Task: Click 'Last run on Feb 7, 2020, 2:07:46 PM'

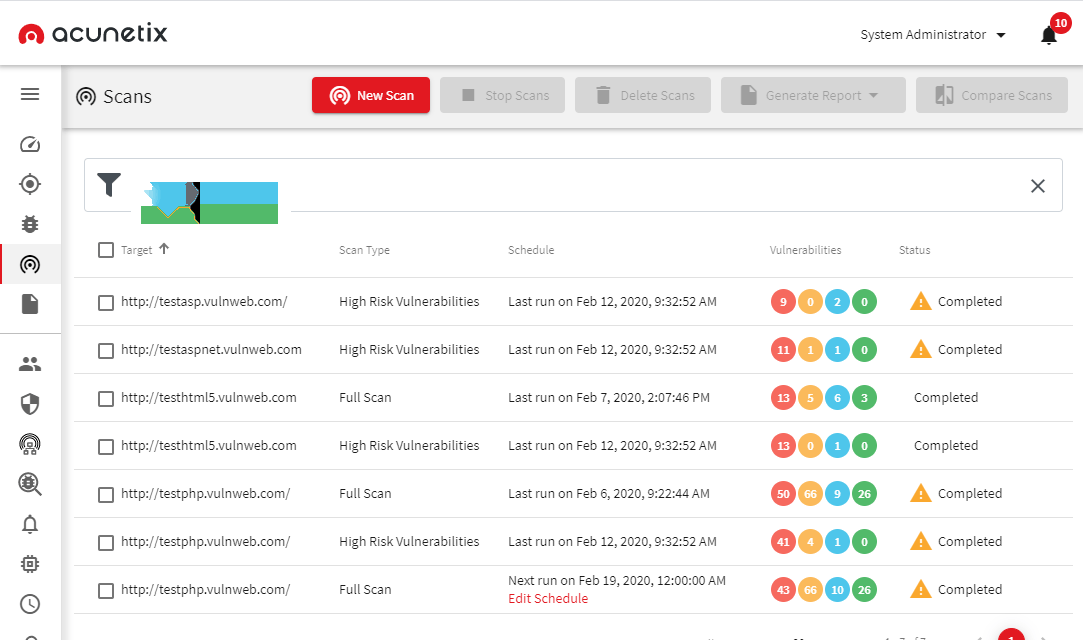Action: [608, 398]
